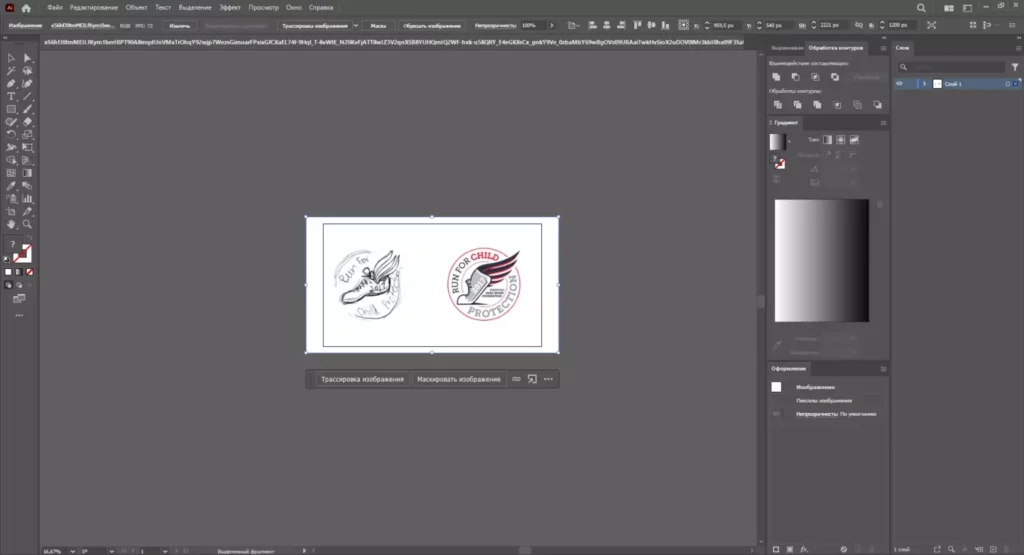Viewport: 1024px width, 555px height.
Task: Click Трассировка изображения in control bar
Action: coord(315,25)
